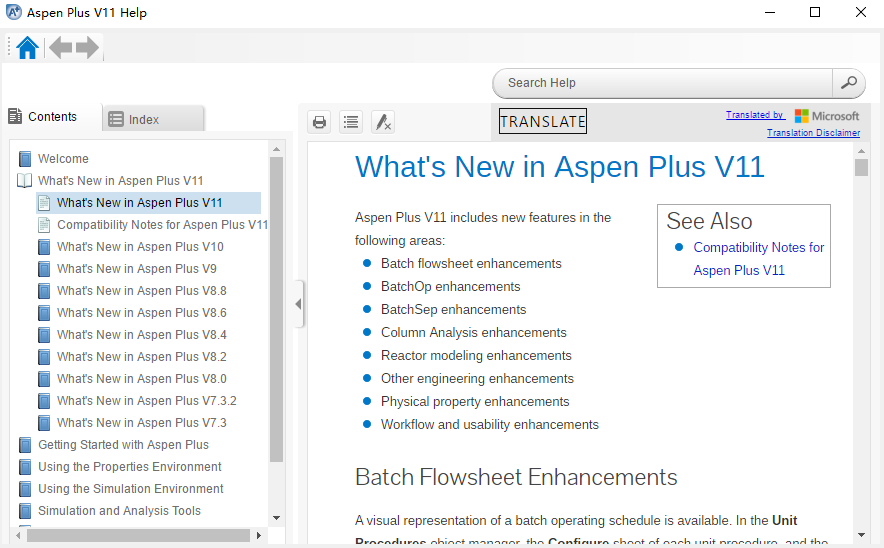884x548 pixels.
Task: Collapse the navigation pane with side arrow
Action: point(298,304)
